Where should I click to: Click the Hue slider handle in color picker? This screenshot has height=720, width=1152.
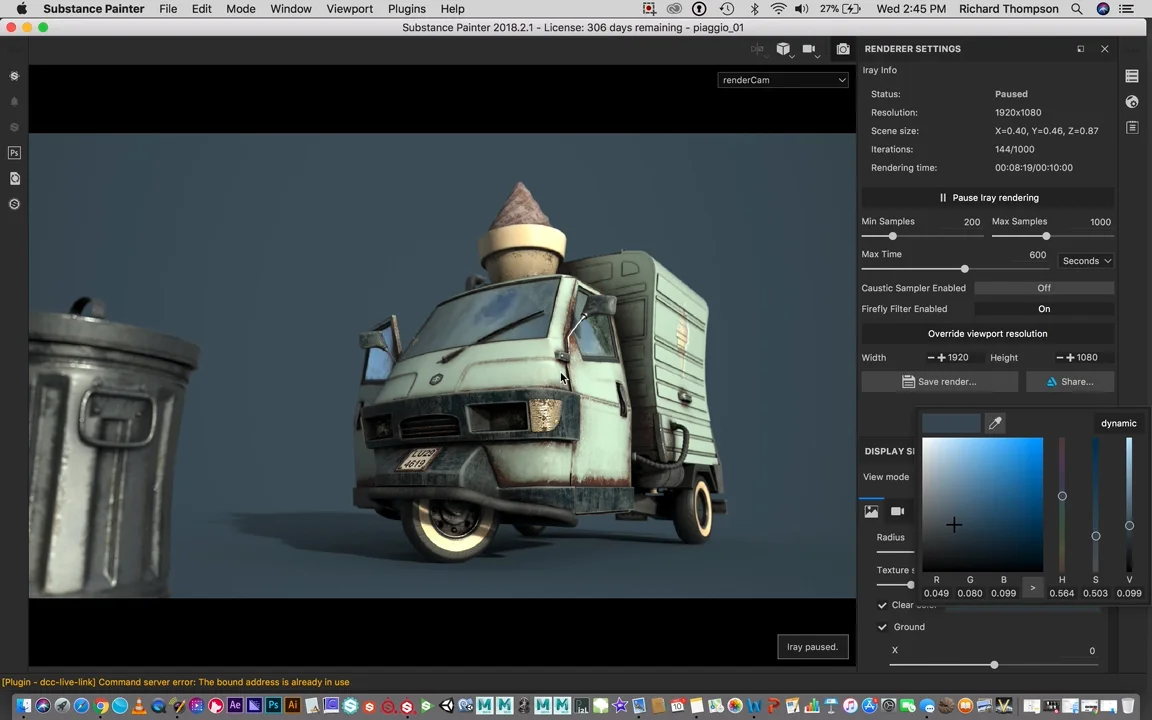click(1062, 497)
